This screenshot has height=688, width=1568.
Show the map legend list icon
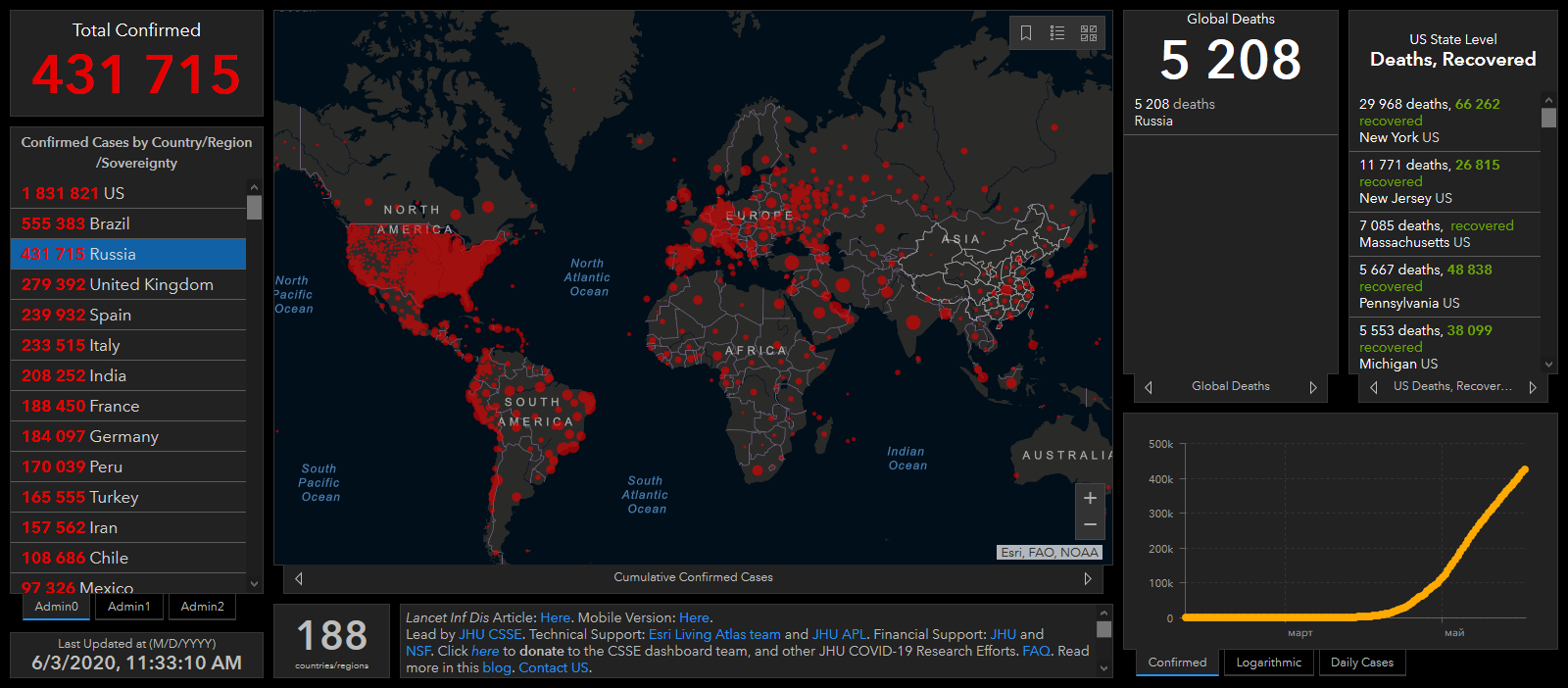pos(1057,33)
